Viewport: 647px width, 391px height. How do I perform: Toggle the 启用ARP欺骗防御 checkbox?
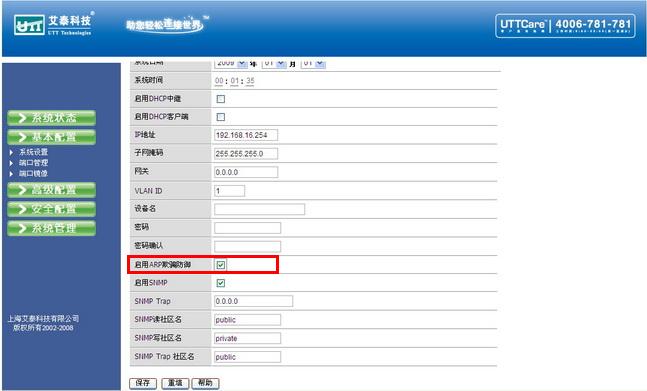click(x=221, y=265)
